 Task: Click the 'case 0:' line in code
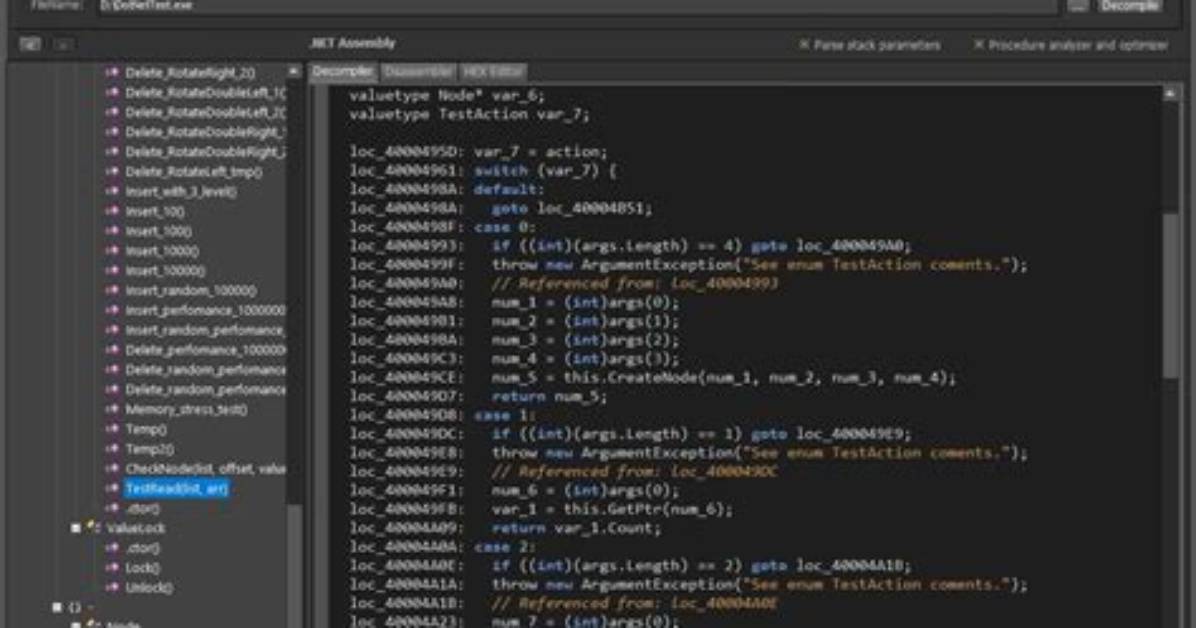pyautogui.click(x=504, y=227)
